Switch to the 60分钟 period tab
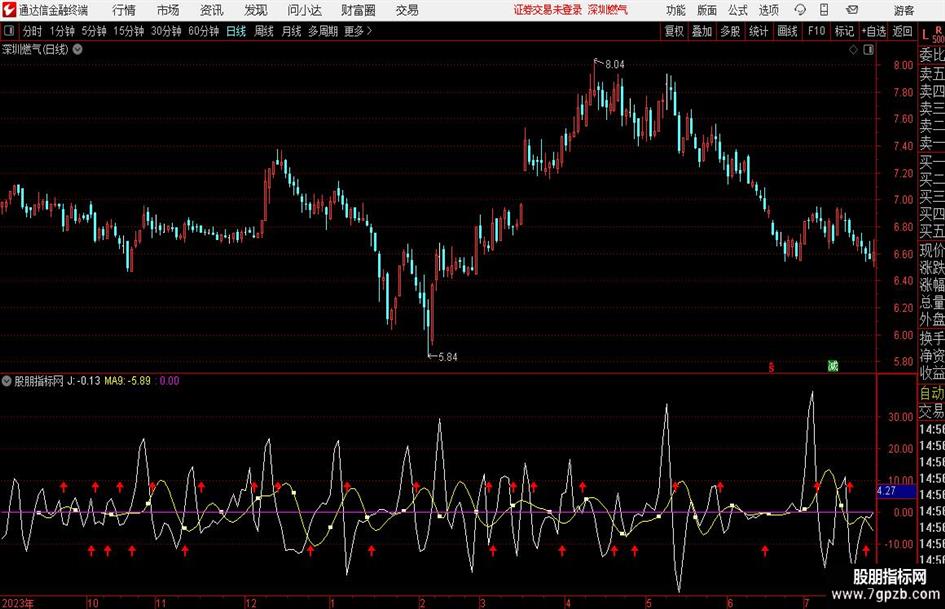 click(204, 31)
